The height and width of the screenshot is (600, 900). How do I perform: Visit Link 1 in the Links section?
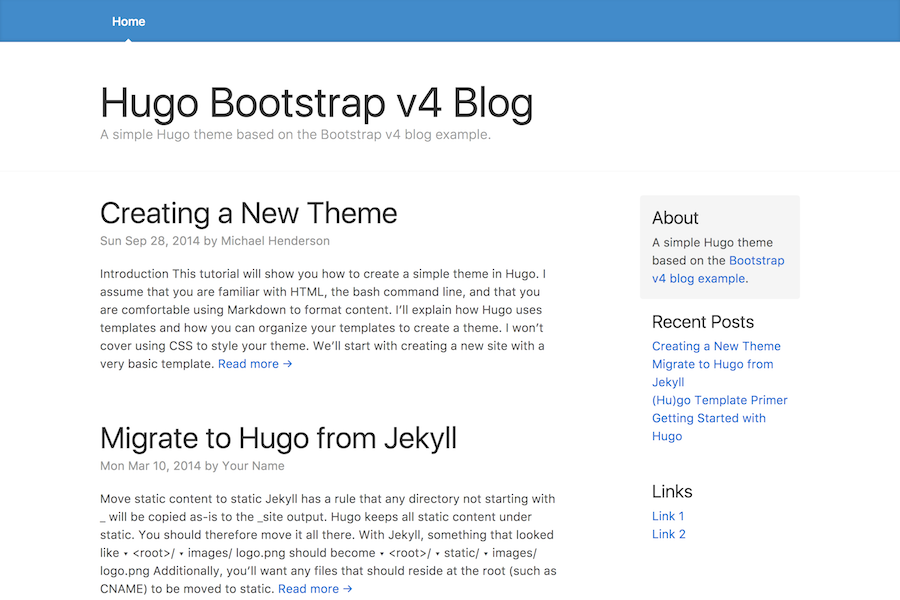668,516
